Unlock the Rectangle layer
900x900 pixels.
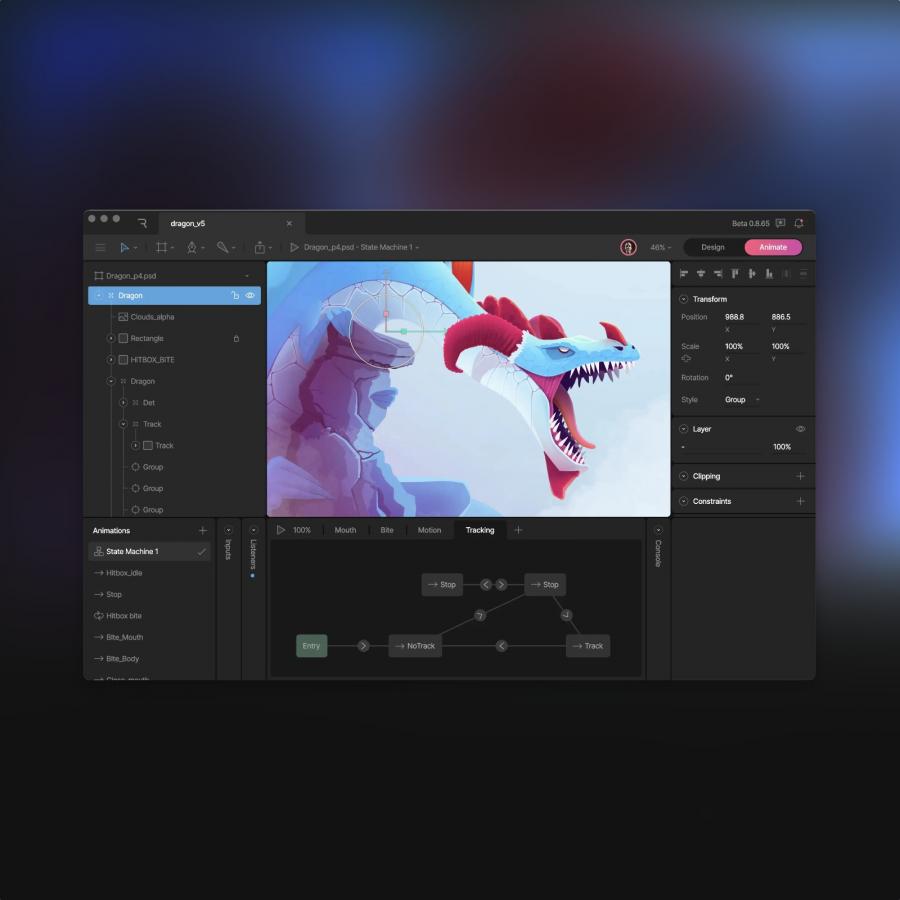(236, 338)
